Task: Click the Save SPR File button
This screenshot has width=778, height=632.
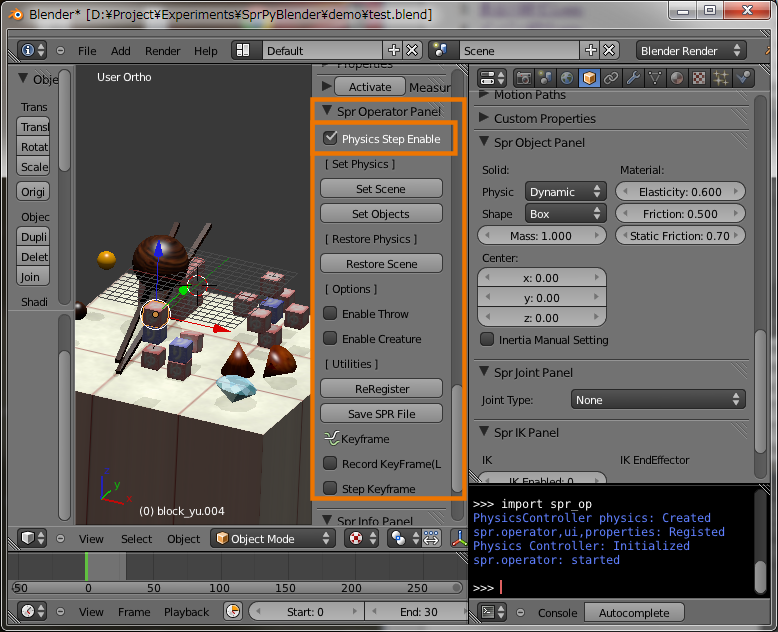Action: tap(381, 413)
